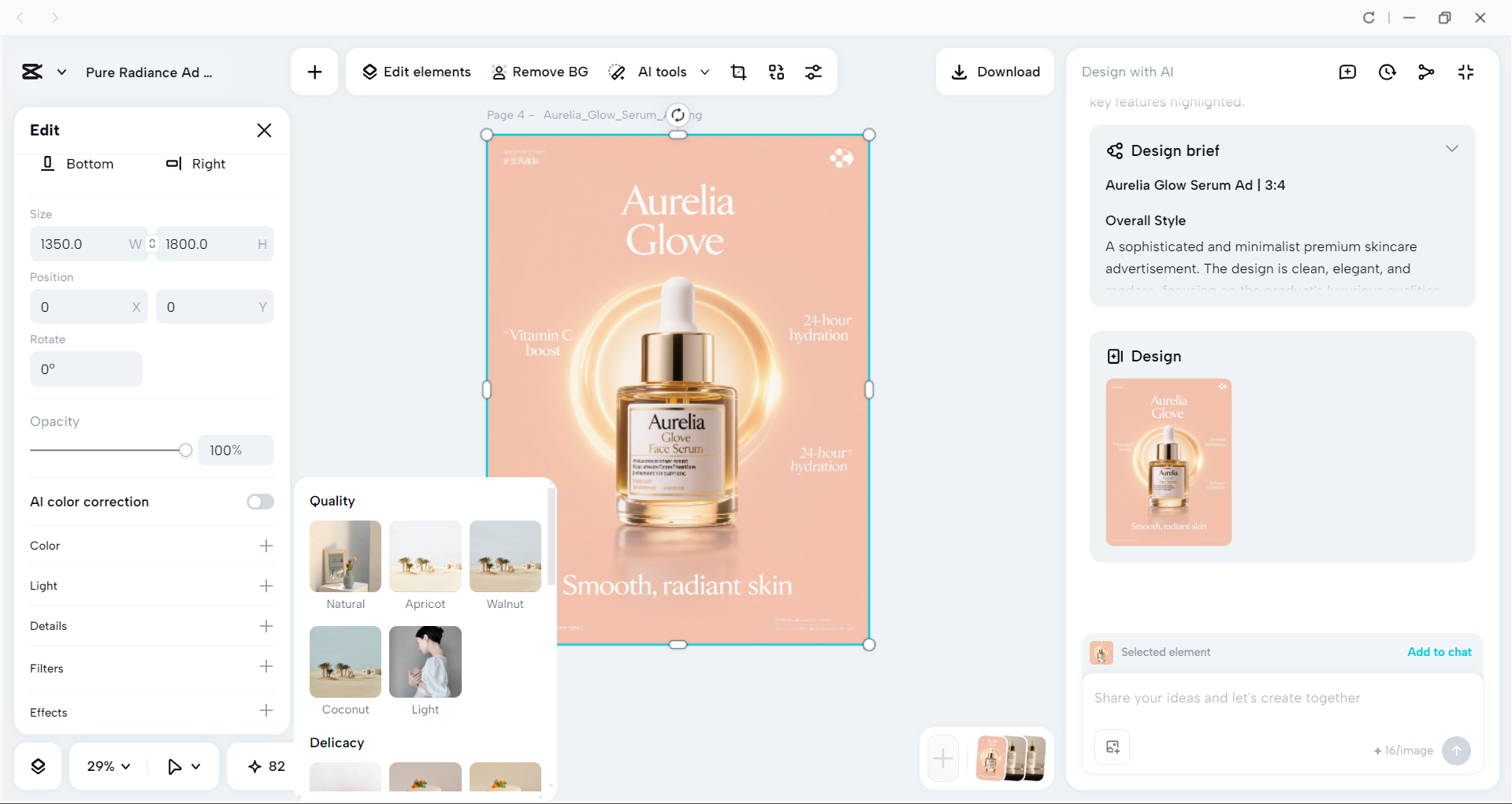Click the window refresh icon

[x=1369, y=17]
